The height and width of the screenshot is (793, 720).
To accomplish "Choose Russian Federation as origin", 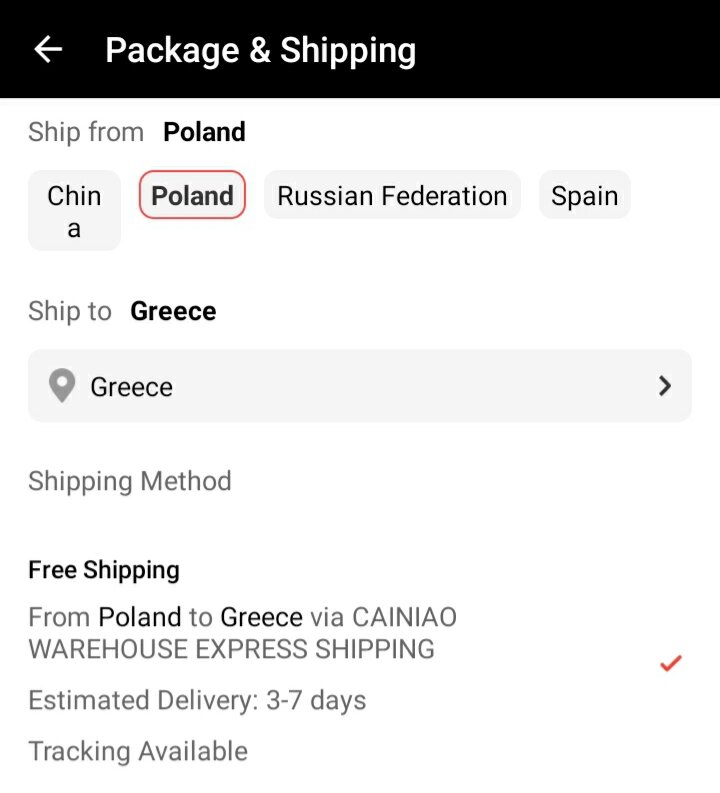I will tap(392, 195).
